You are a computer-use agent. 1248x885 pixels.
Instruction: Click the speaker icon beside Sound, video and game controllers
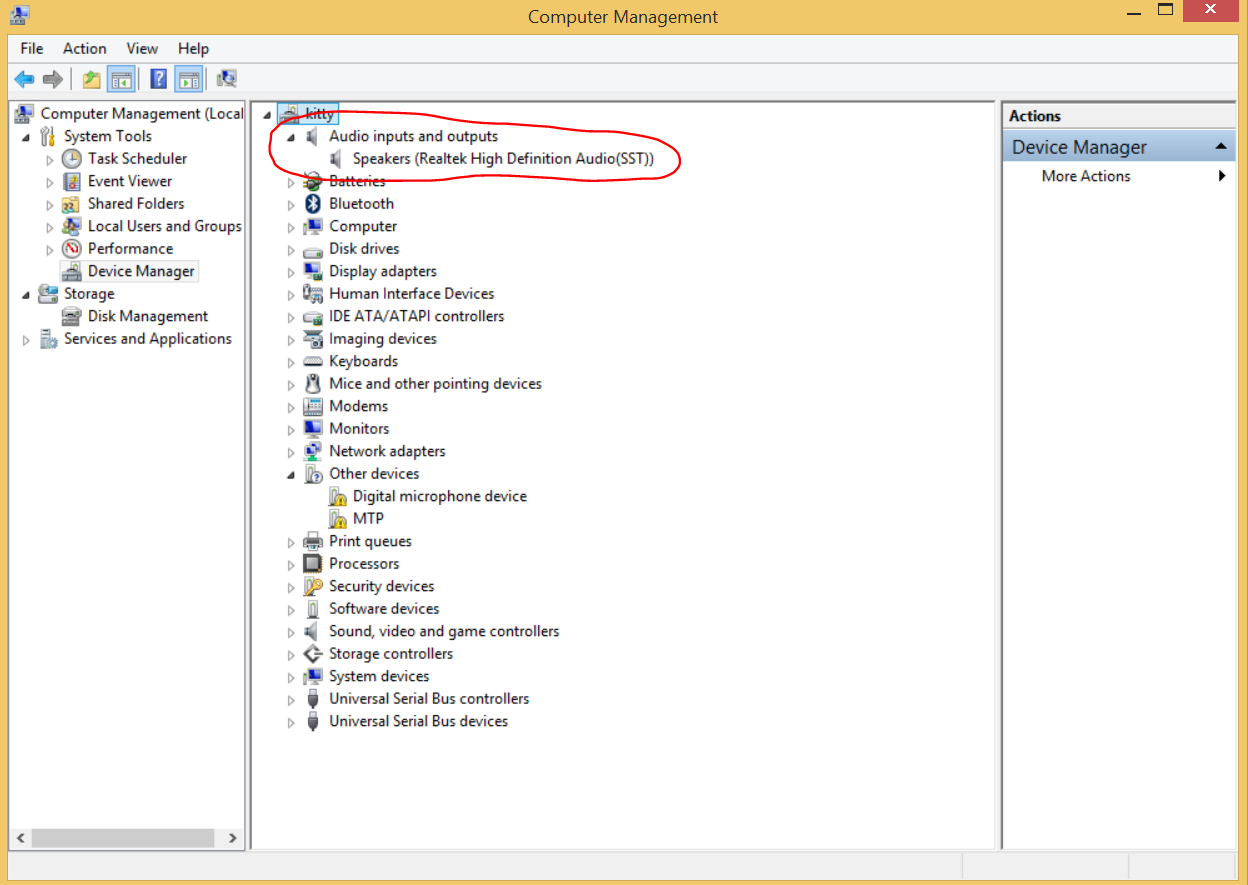[314, 631]
